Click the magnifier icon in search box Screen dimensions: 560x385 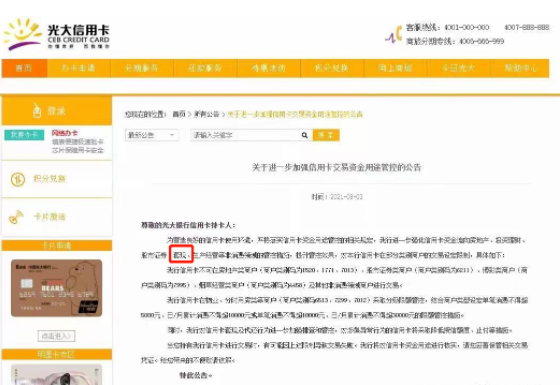click(304, 135)
